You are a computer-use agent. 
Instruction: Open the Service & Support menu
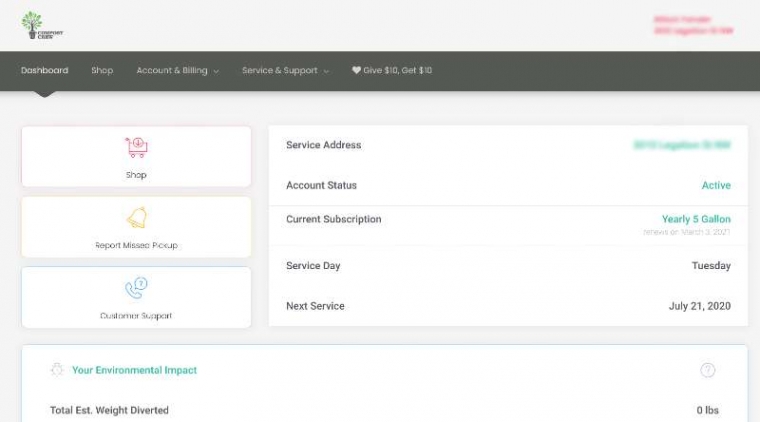point(280,70)
